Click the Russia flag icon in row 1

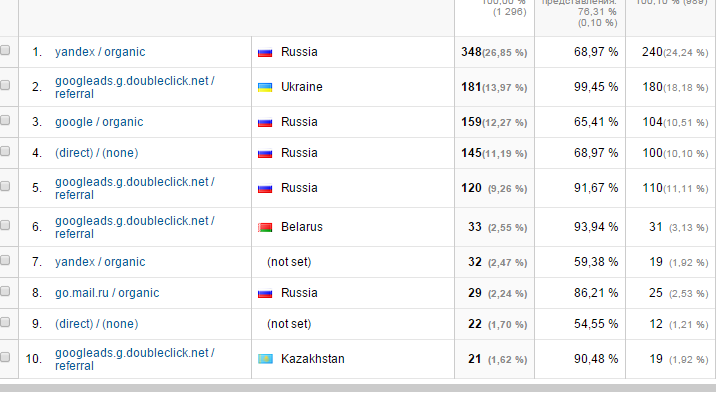click(x=265, y=52)
